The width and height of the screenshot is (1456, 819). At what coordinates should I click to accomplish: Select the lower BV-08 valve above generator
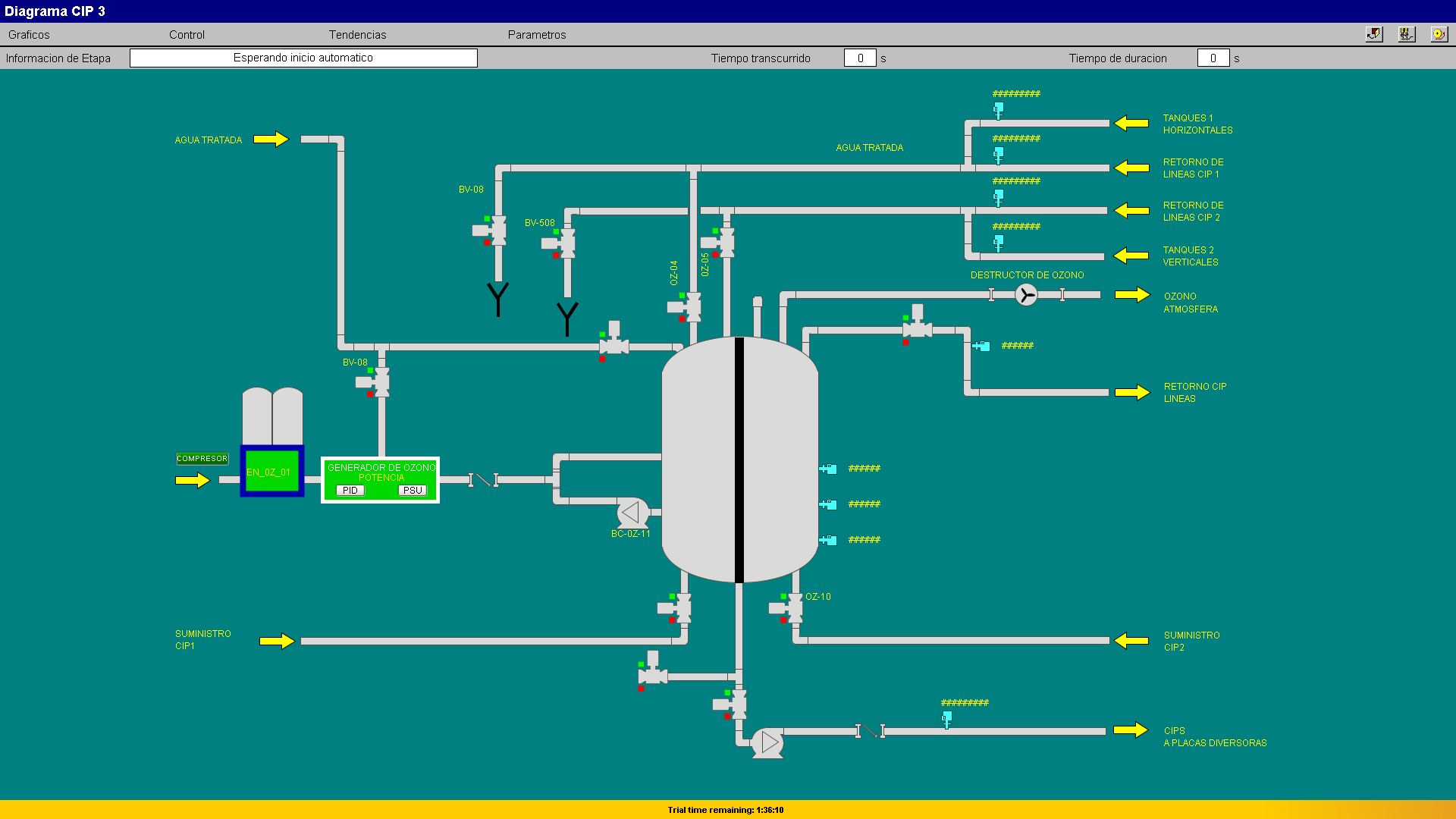click(x=374, y=382)
